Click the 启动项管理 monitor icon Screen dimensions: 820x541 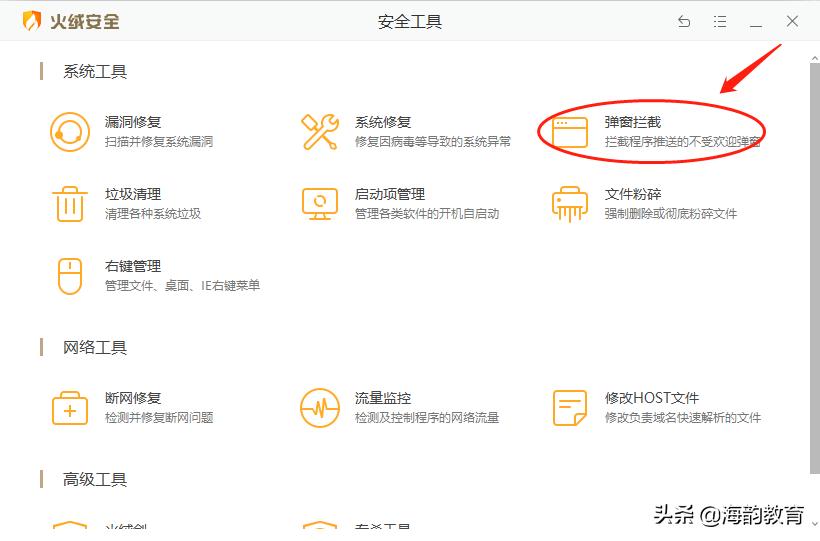click(320, 204)
